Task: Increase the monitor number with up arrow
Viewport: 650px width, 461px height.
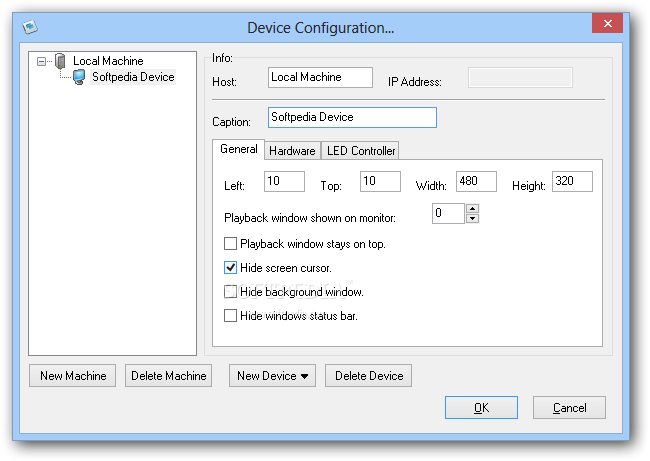Action: pos(473,209)
